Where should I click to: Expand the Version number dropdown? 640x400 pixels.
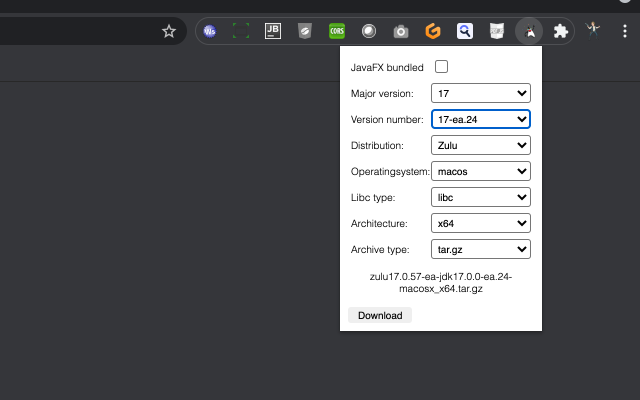[480, 119]
